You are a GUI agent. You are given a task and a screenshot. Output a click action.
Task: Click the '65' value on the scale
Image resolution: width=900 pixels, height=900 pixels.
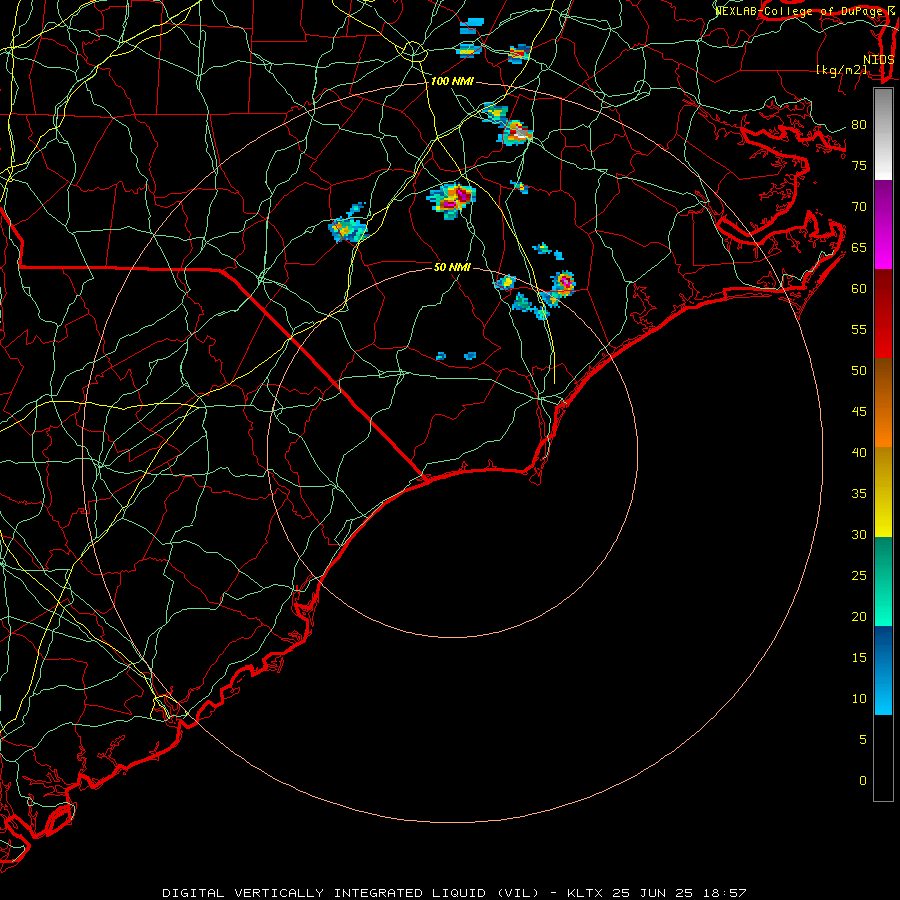click(859, 247)
